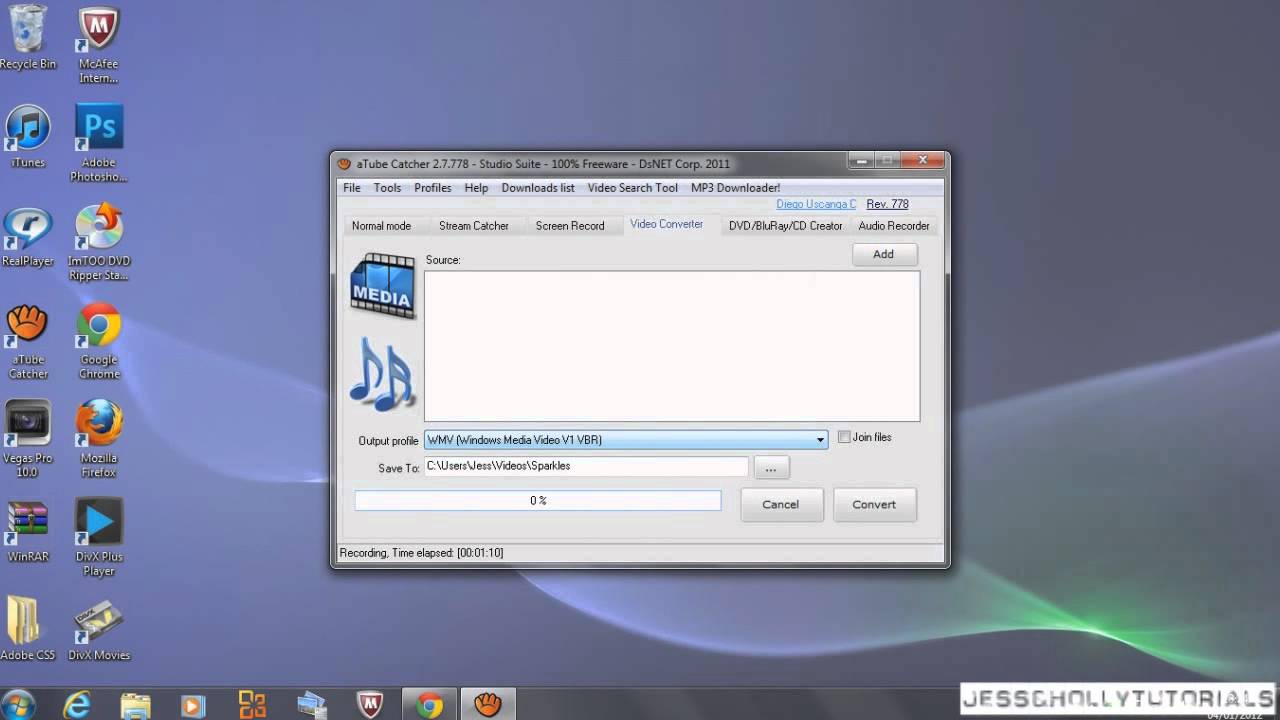
Task: Open the Downloads list menu
Action: click(x=538, y=188)
